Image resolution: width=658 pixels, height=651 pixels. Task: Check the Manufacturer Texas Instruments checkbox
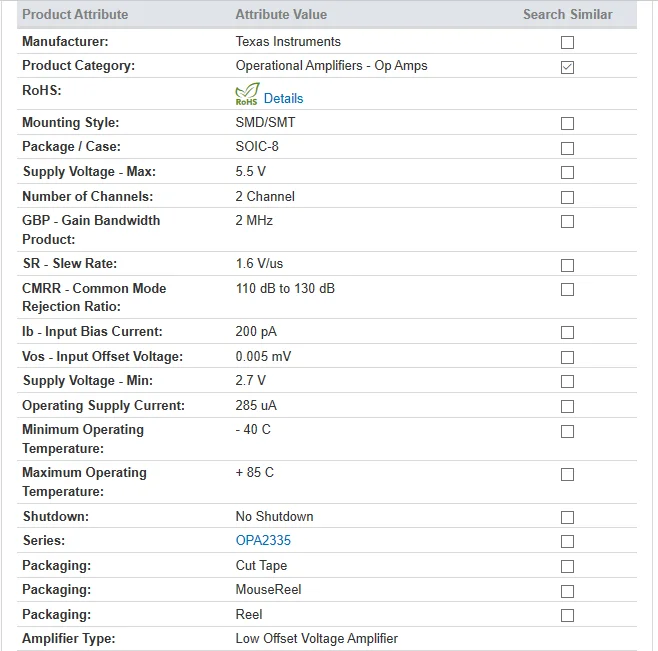click(567, 42)
